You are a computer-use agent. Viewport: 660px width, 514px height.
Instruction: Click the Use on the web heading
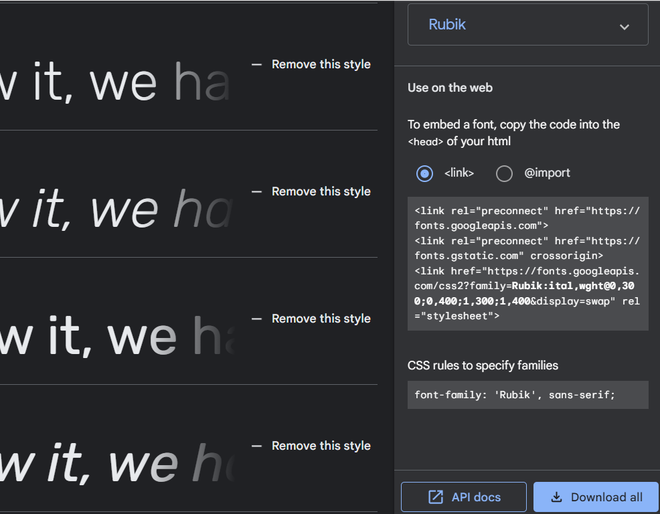click(450, 88)
